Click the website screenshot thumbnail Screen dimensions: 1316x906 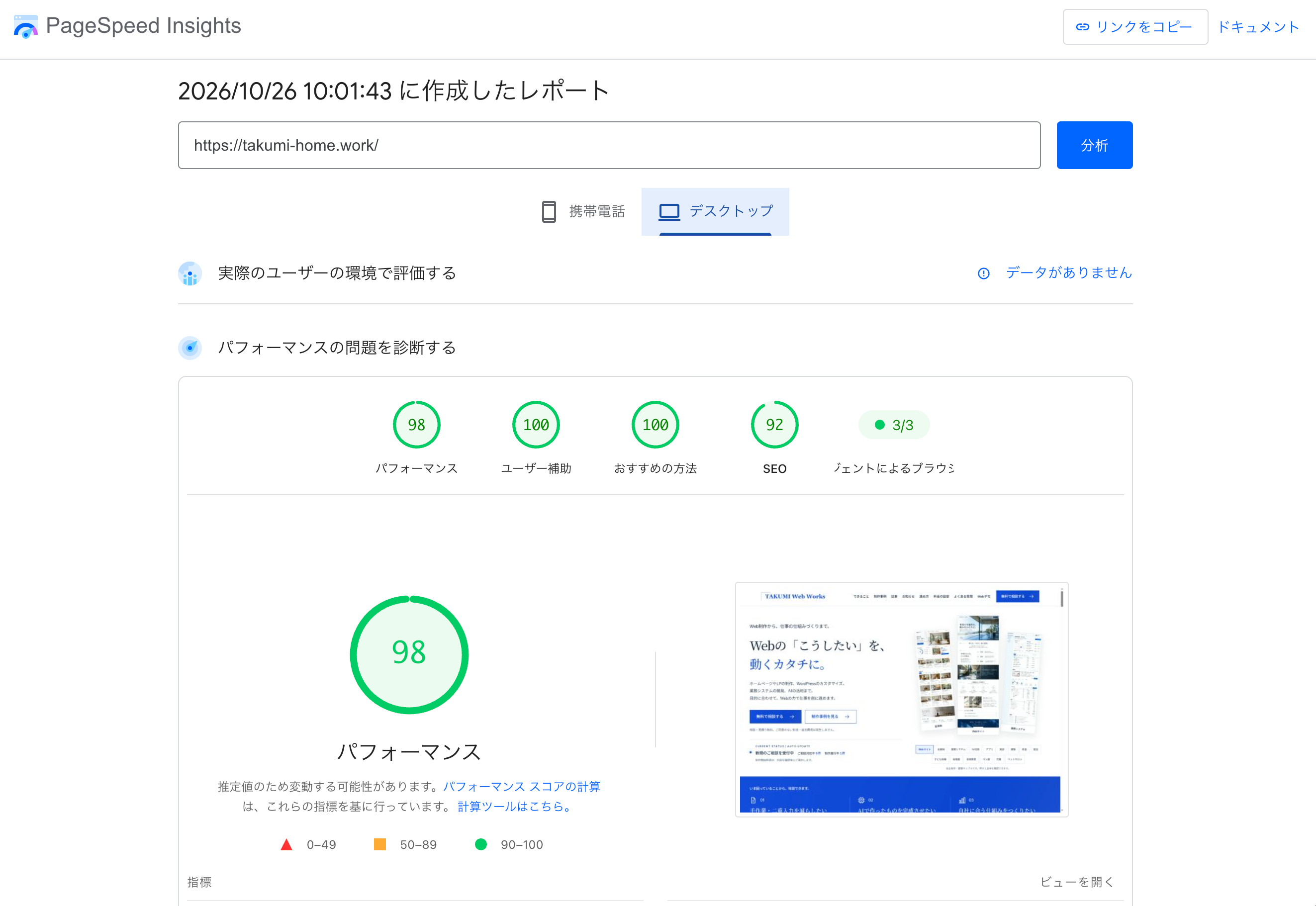point(902,699)
